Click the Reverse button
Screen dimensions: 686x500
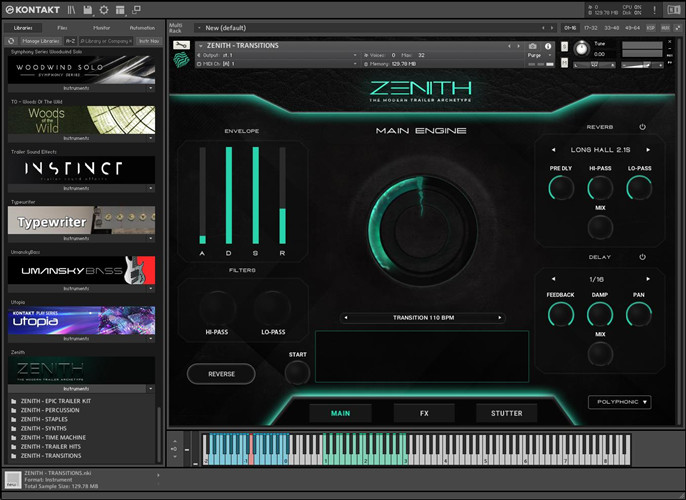pos(221,373)
